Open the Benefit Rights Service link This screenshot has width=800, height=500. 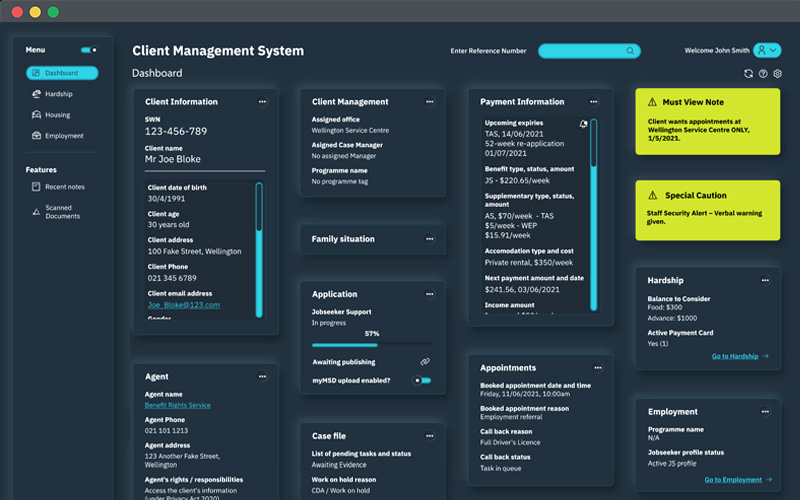[x=178, y=405]
